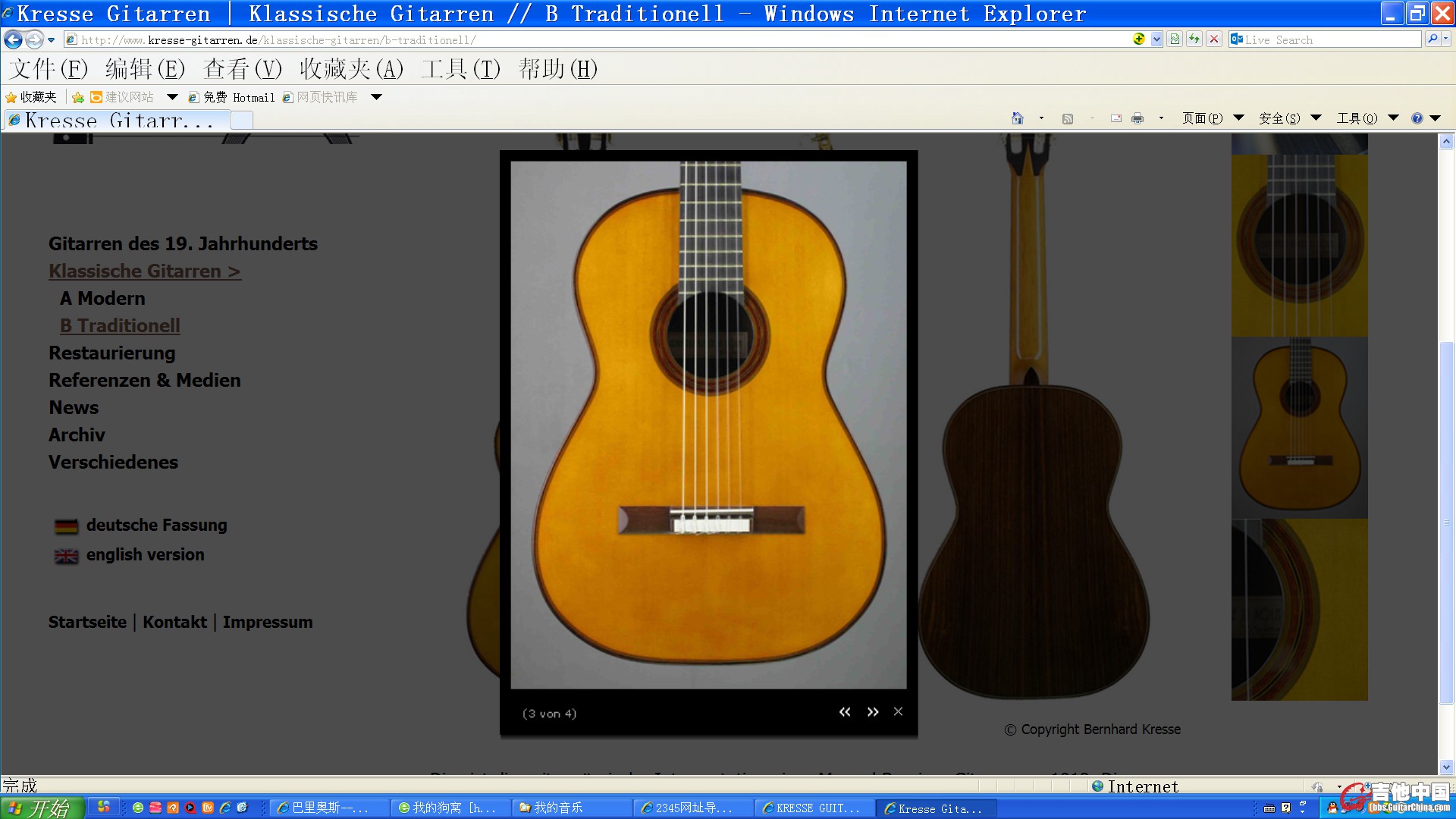1456x819 pixels.
Task: Open the 帮助(H) menu
Action: [x=558, y=69]
